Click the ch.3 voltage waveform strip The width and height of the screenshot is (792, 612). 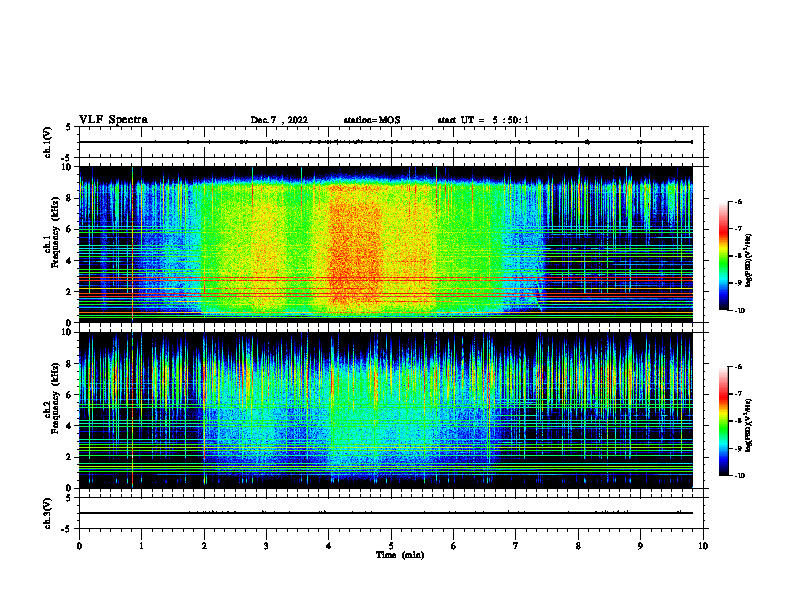[x=391, y=513]
